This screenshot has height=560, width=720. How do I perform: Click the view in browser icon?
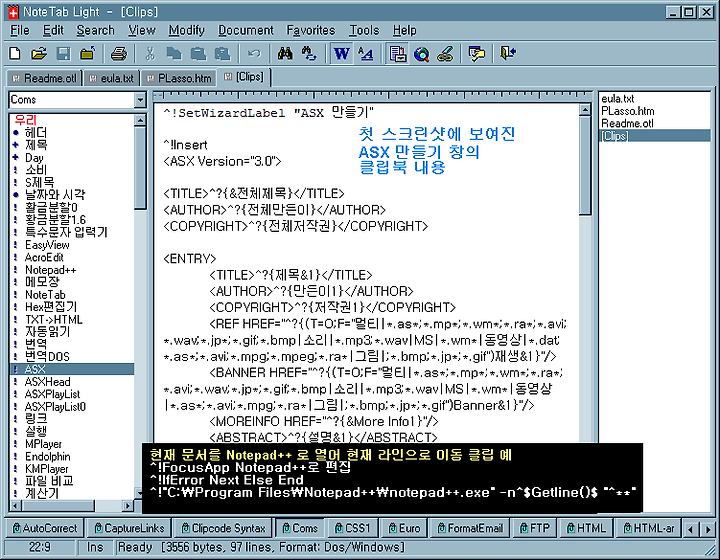click(421, 54)
